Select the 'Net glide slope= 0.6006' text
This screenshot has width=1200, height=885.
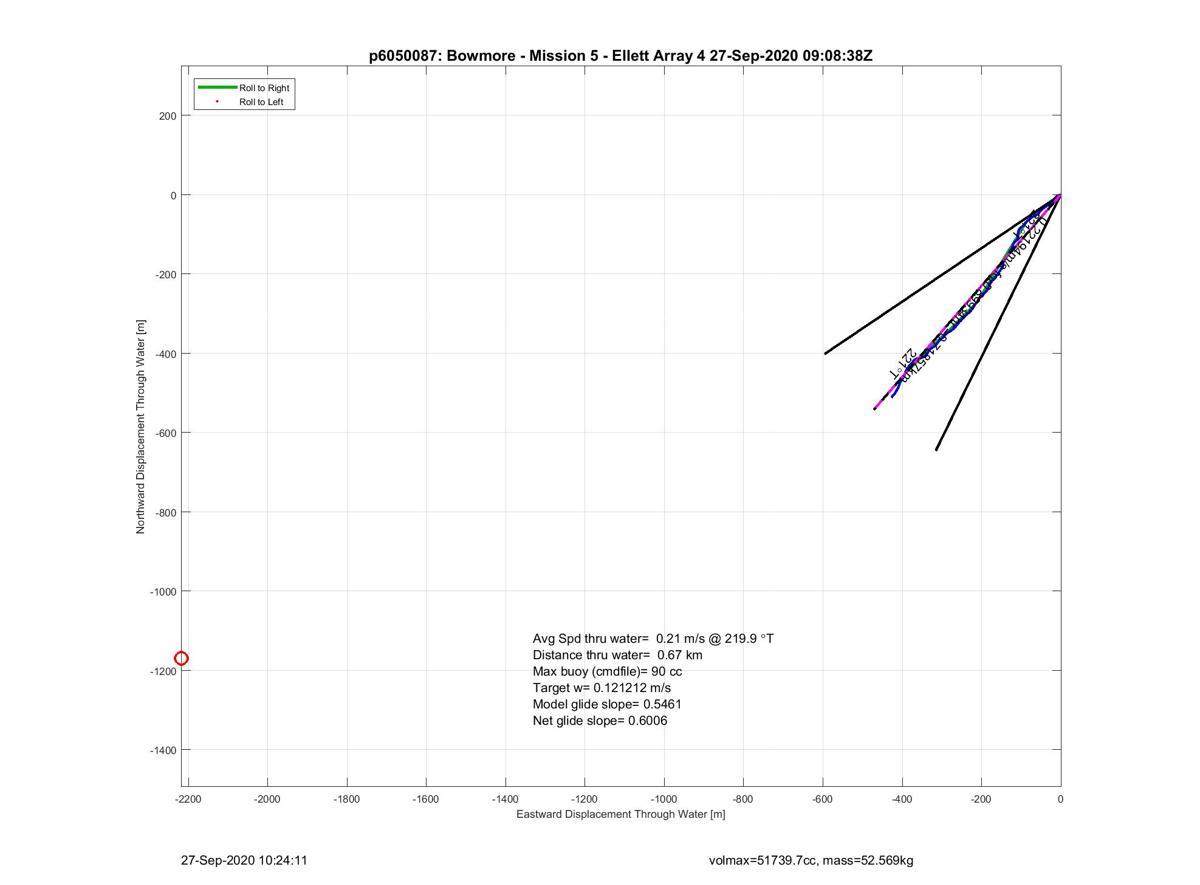point(600,720)
